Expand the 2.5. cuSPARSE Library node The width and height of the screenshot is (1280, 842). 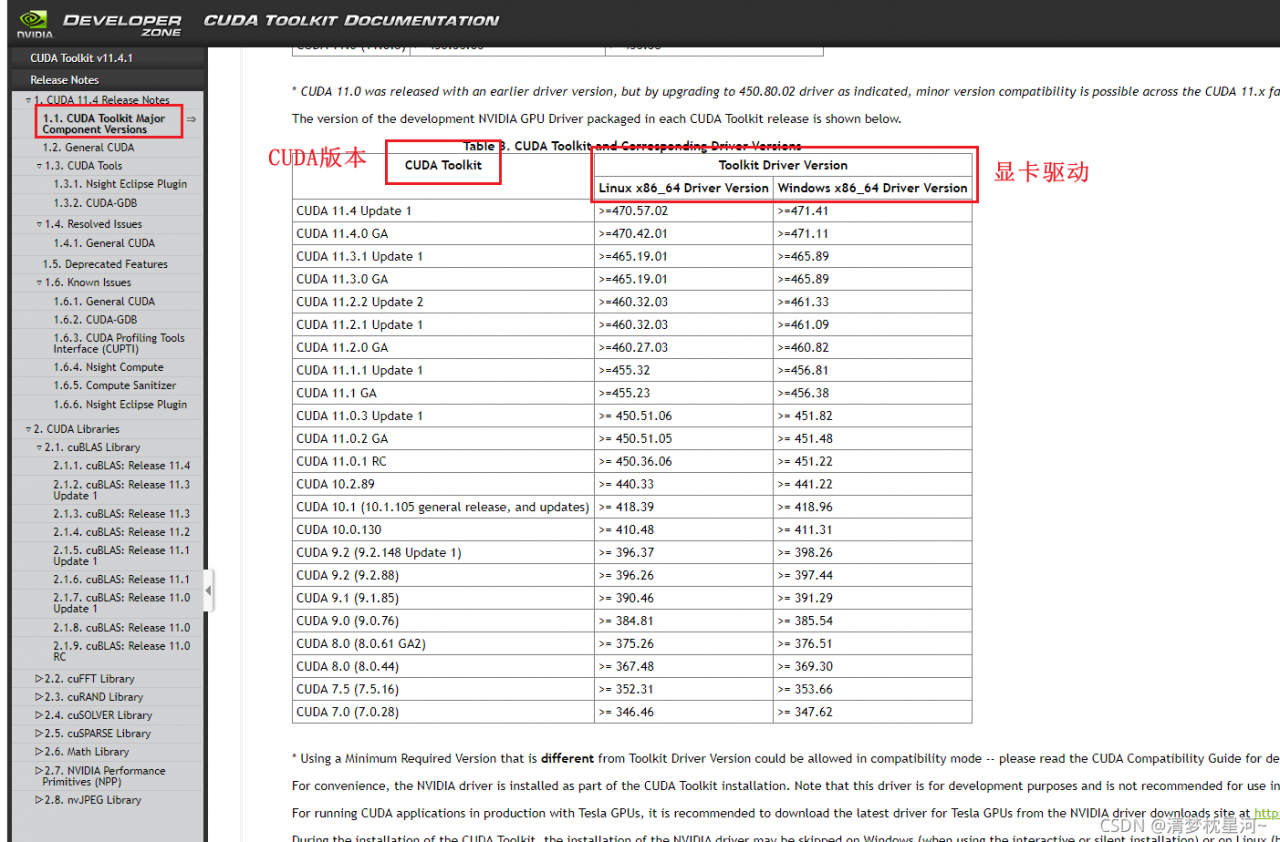40,733
